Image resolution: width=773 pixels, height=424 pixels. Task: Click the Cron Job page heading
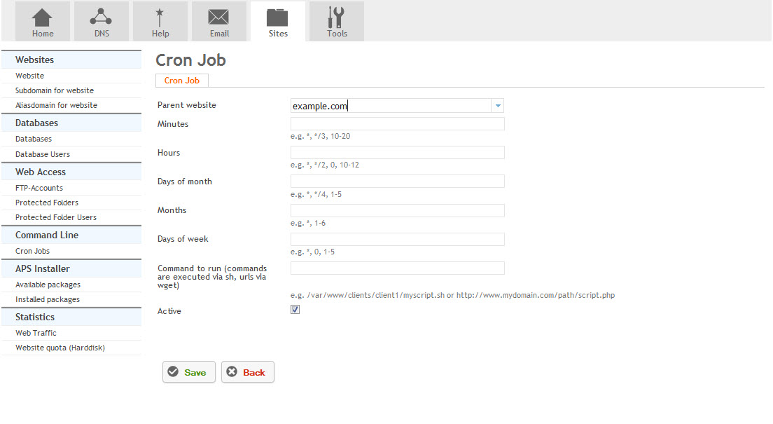click(191, 60)
